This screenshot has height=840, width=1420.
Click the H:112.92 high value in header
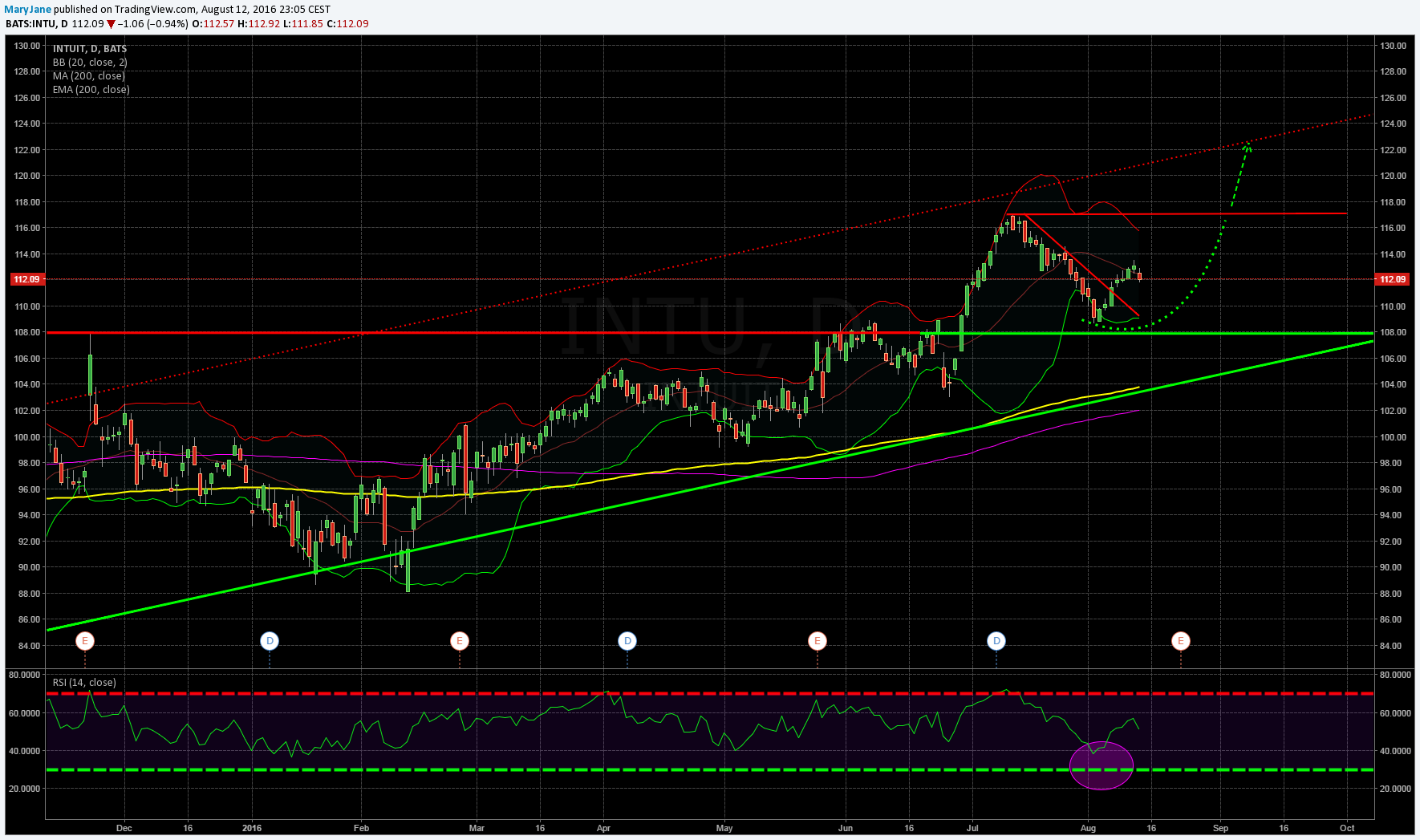(258, 24)
